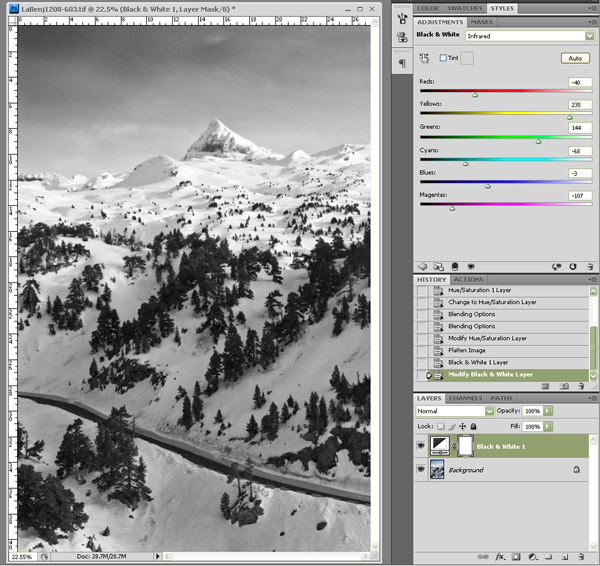Click the Cyans value input field
The width and height of the screenshot is (600, 566).
coord(580,151)
